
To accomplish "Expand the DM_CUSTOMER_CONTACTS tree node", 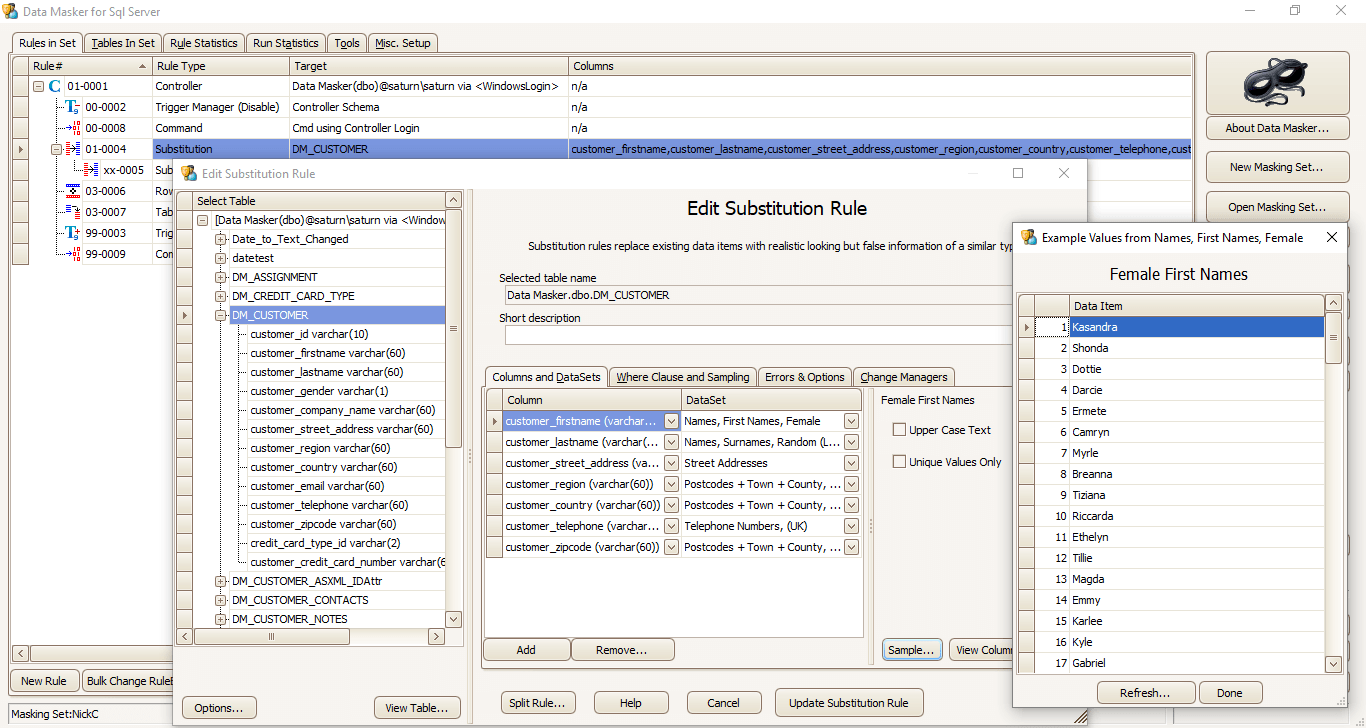I will pyautogui.click(x=221, y=600).
